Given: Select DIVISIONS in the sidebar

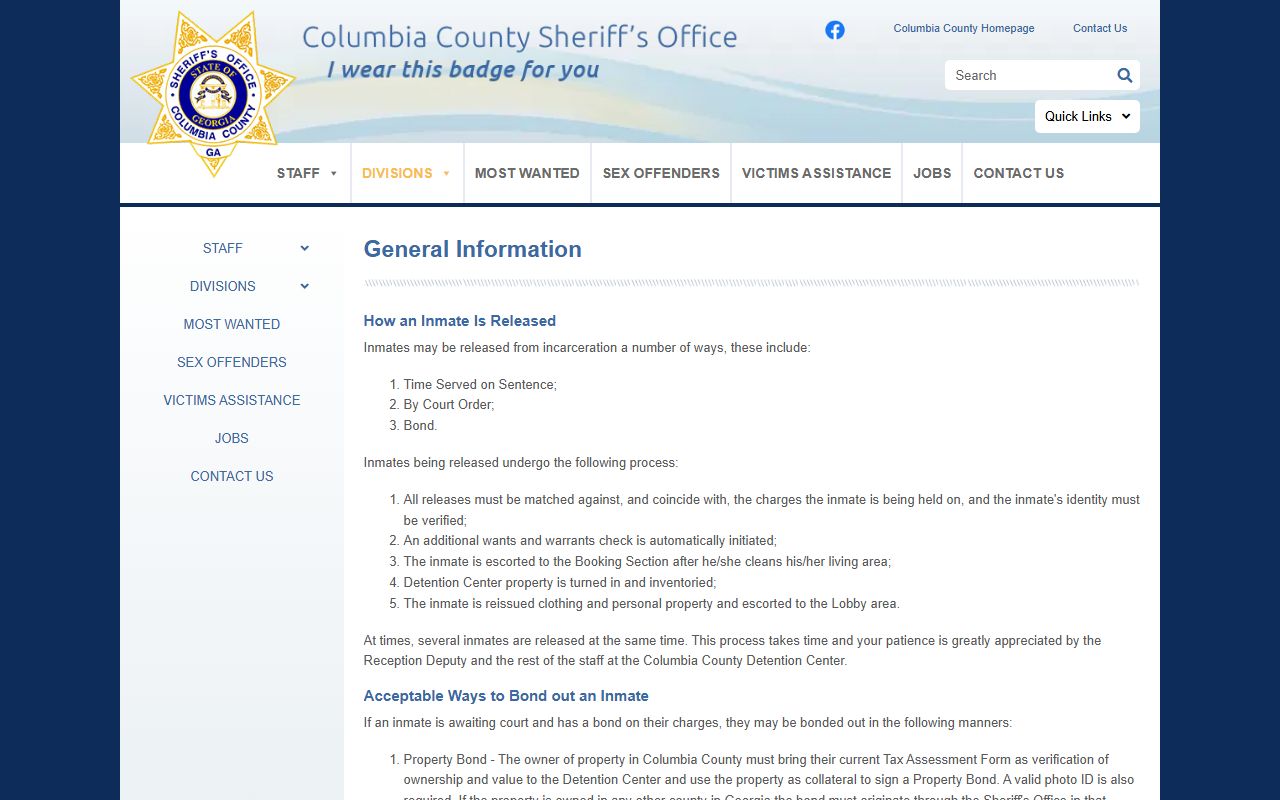Looking at the screenshot, I should [223, 286].
